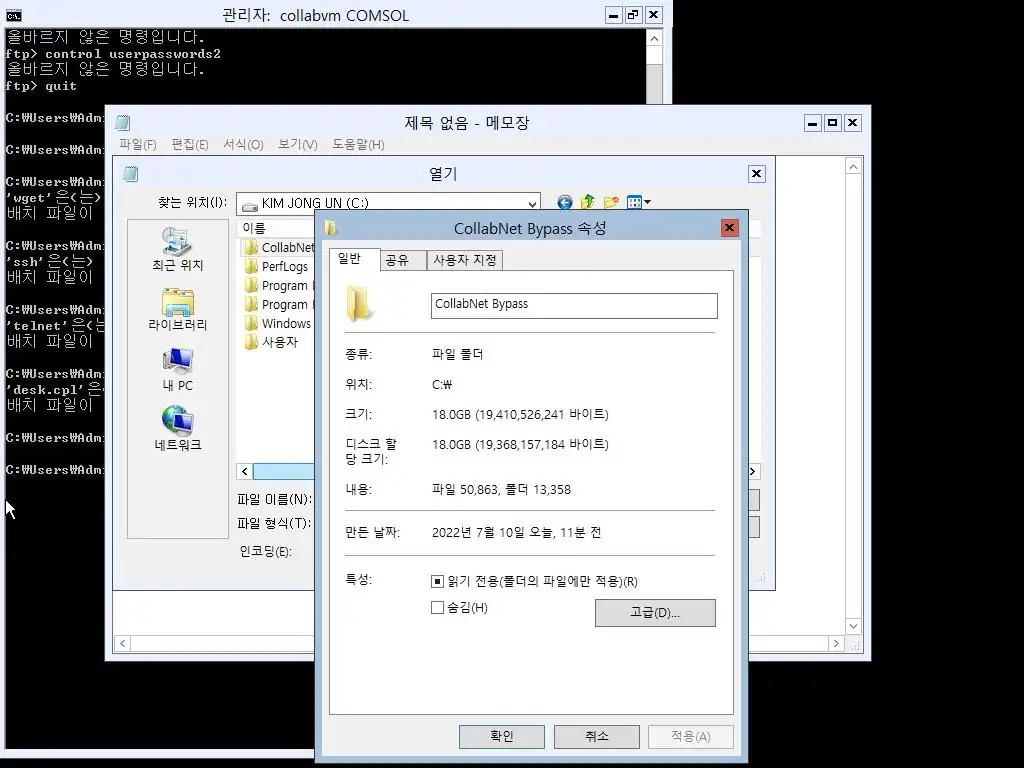Click file list scroll right arrow

point(752,472)
